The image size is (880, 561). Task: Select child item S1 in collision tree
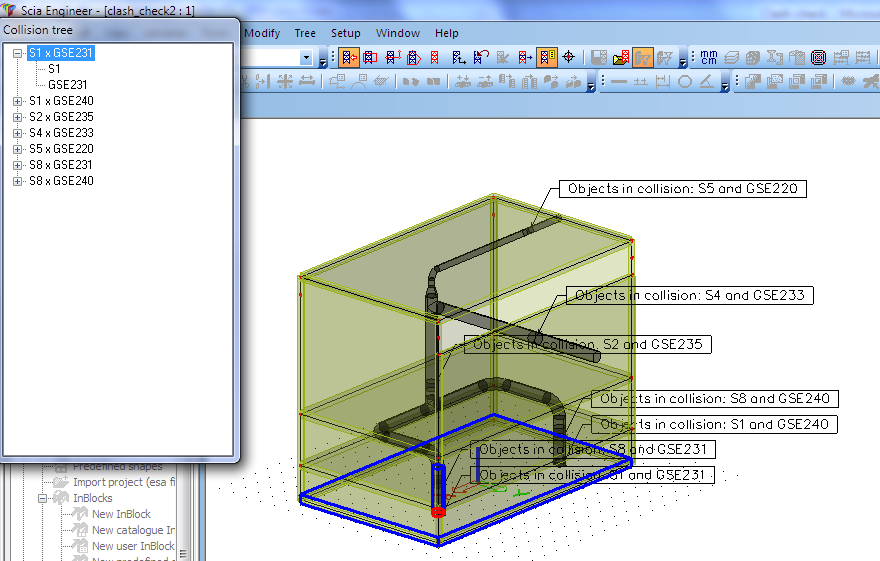click(x=54, y=69)
